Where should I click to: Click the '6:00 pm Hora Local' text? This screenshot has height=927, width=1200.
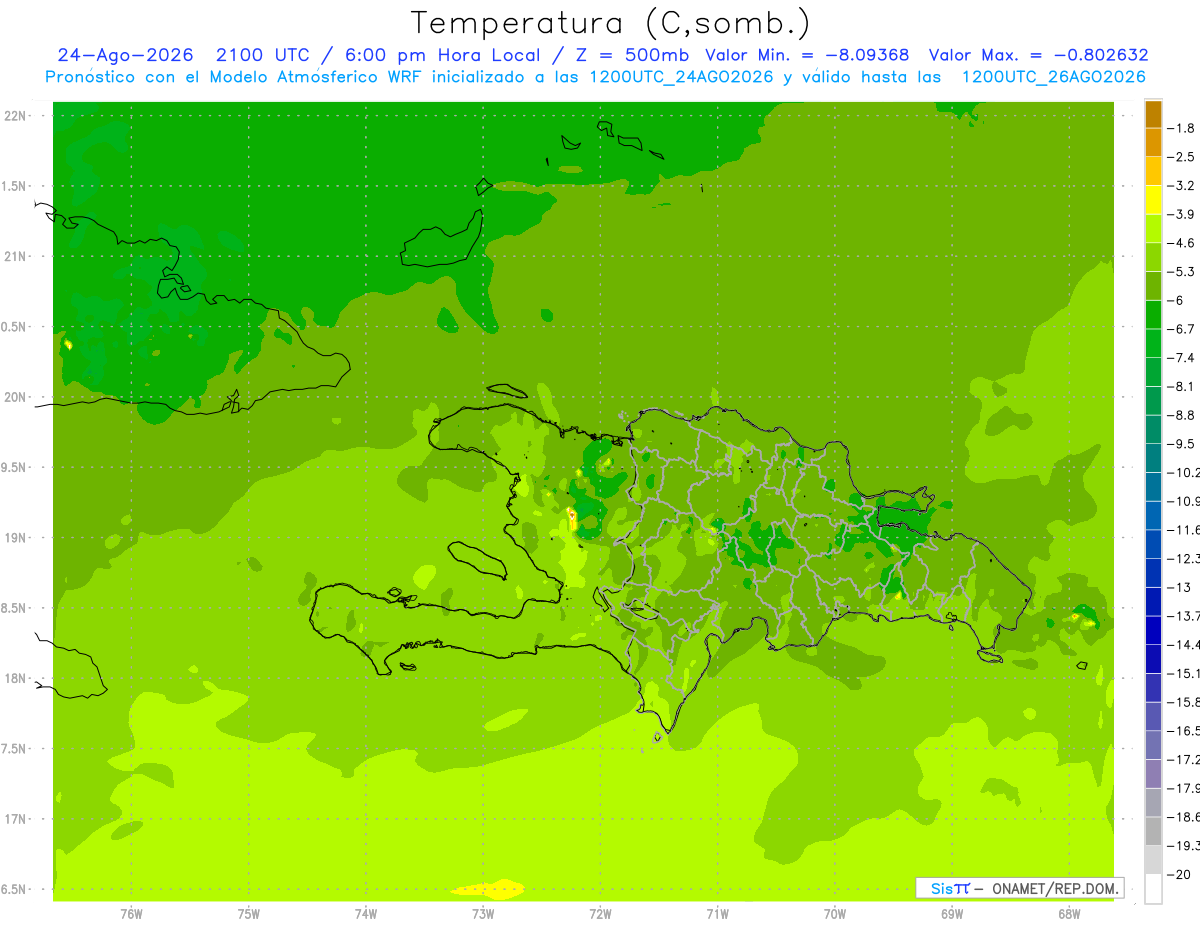pyautogui.click(x=444, y=55)
